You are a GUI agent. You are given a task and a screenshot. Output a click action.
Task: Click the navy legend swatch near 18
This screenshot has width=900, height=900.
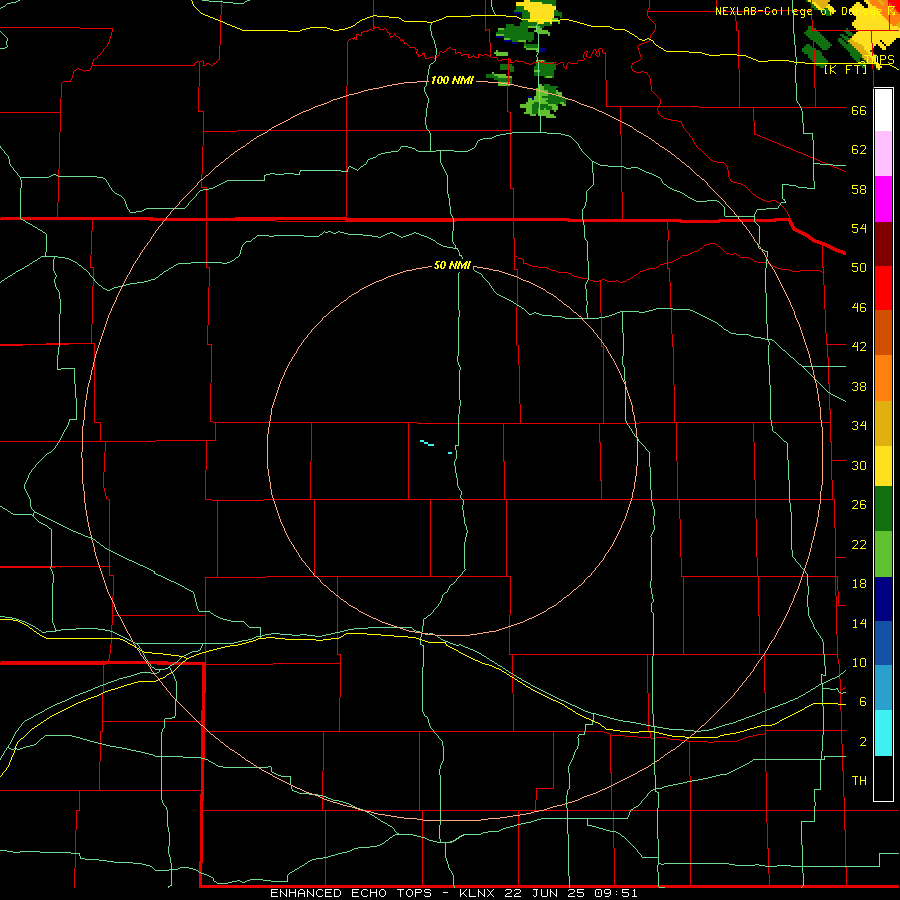pyautogui.click(x=883, y=599)
